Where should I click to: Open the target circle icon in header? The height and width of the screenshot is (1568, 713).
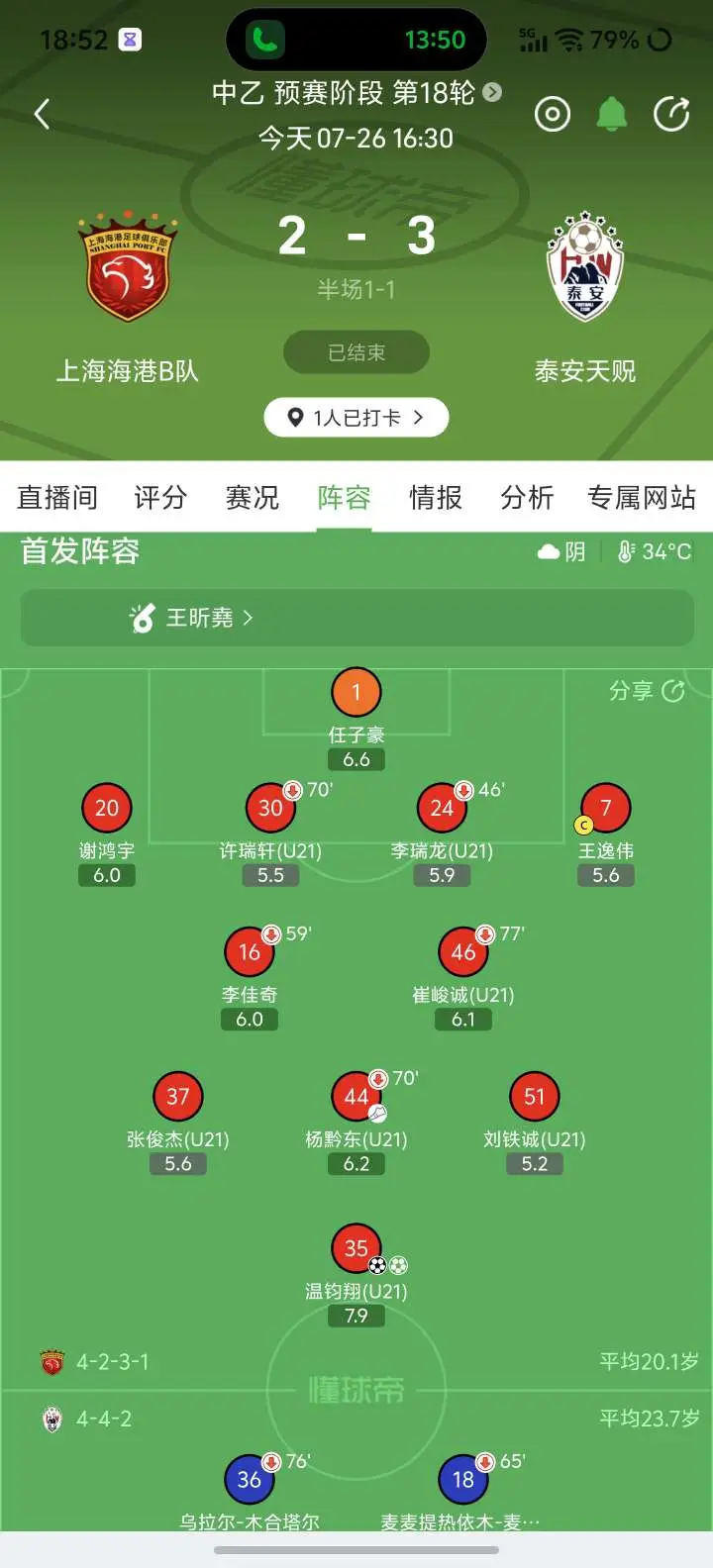point(553,115)
